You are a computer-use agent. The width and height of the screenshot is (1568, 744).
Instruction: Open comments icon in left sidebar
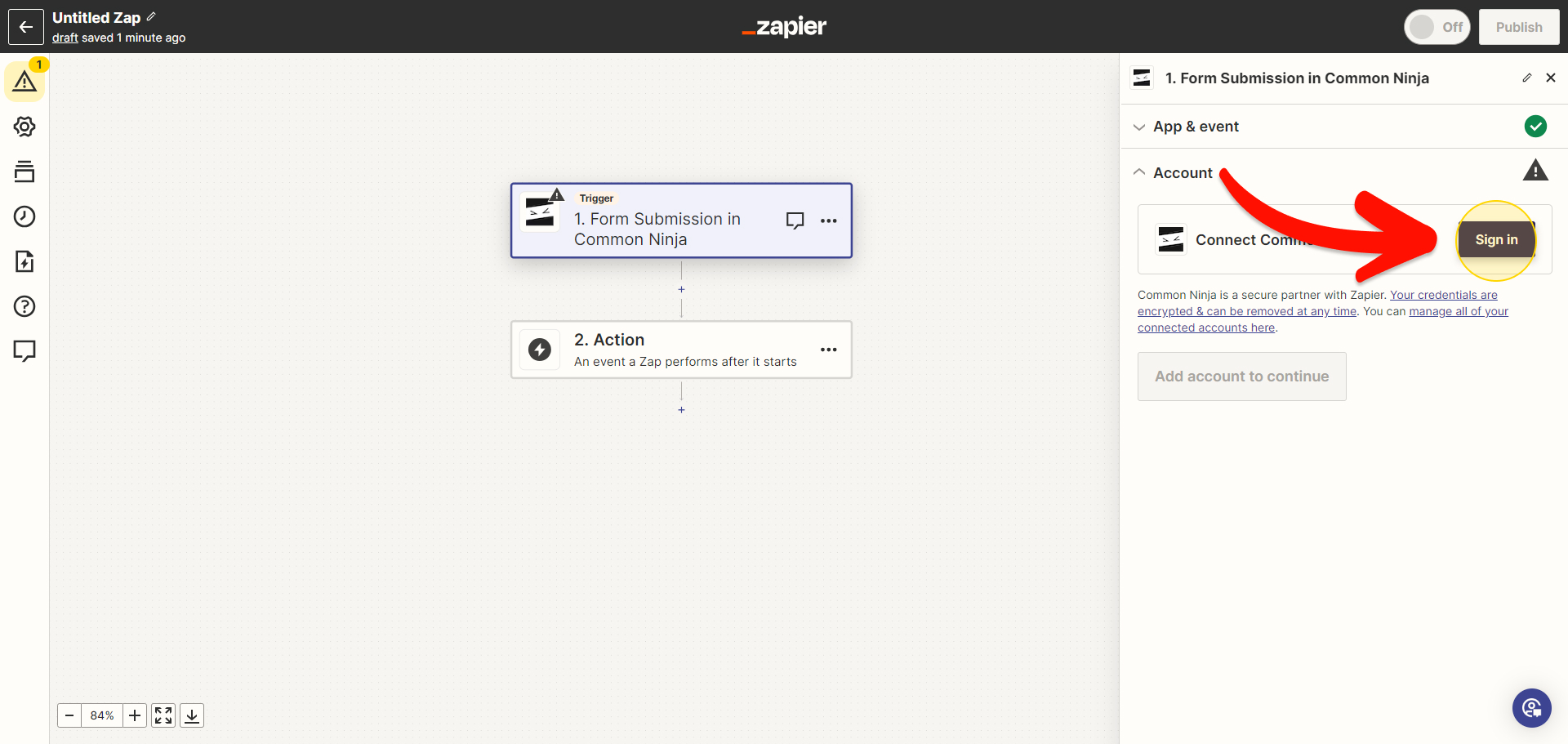(24, 351)
